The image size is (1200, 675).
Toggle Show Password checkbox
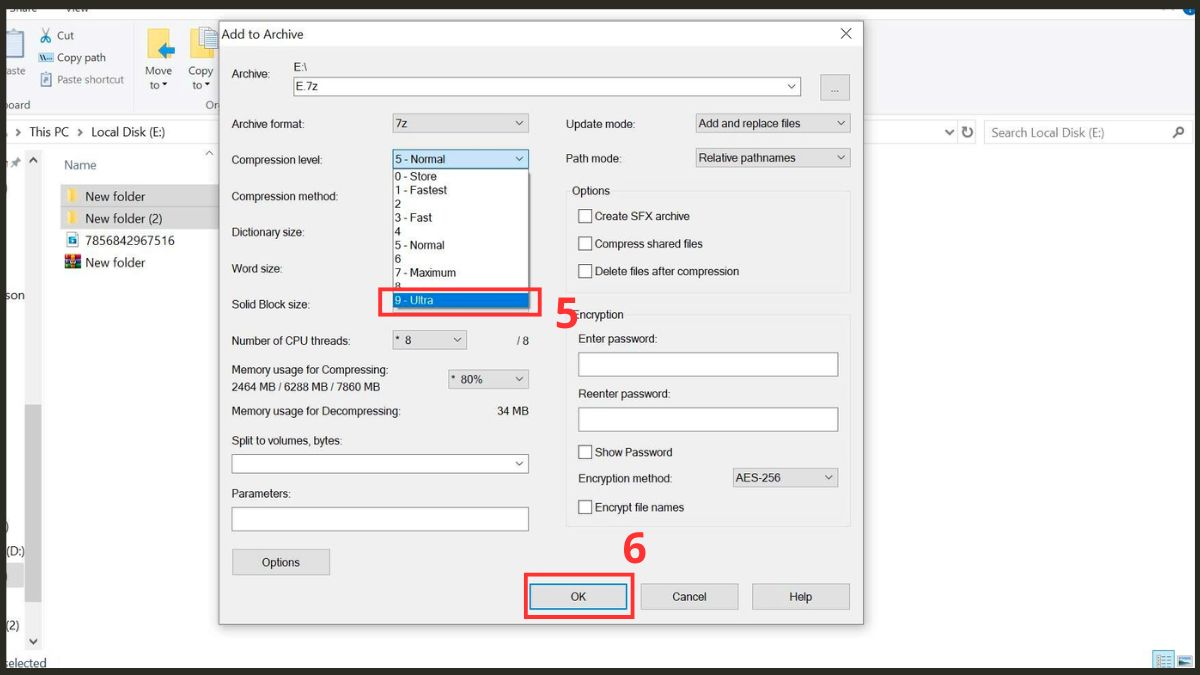[585, 452]
